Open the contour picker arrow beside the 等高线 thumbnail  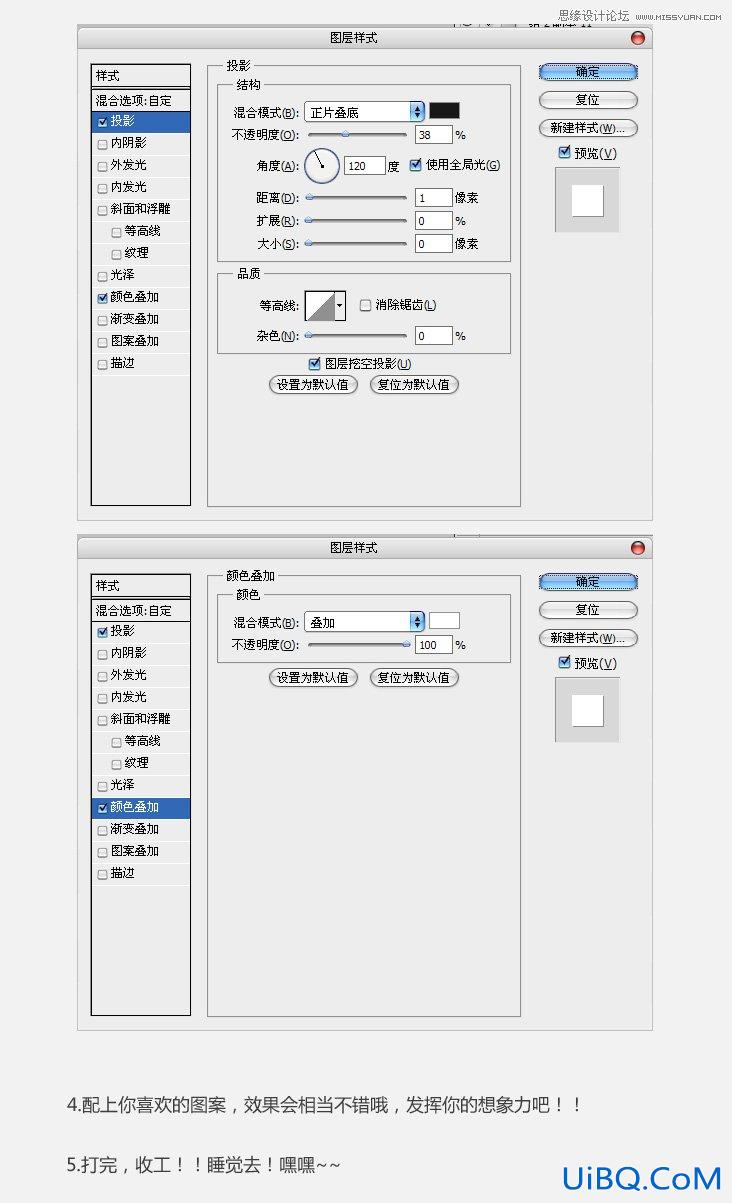tap(340, 305)
